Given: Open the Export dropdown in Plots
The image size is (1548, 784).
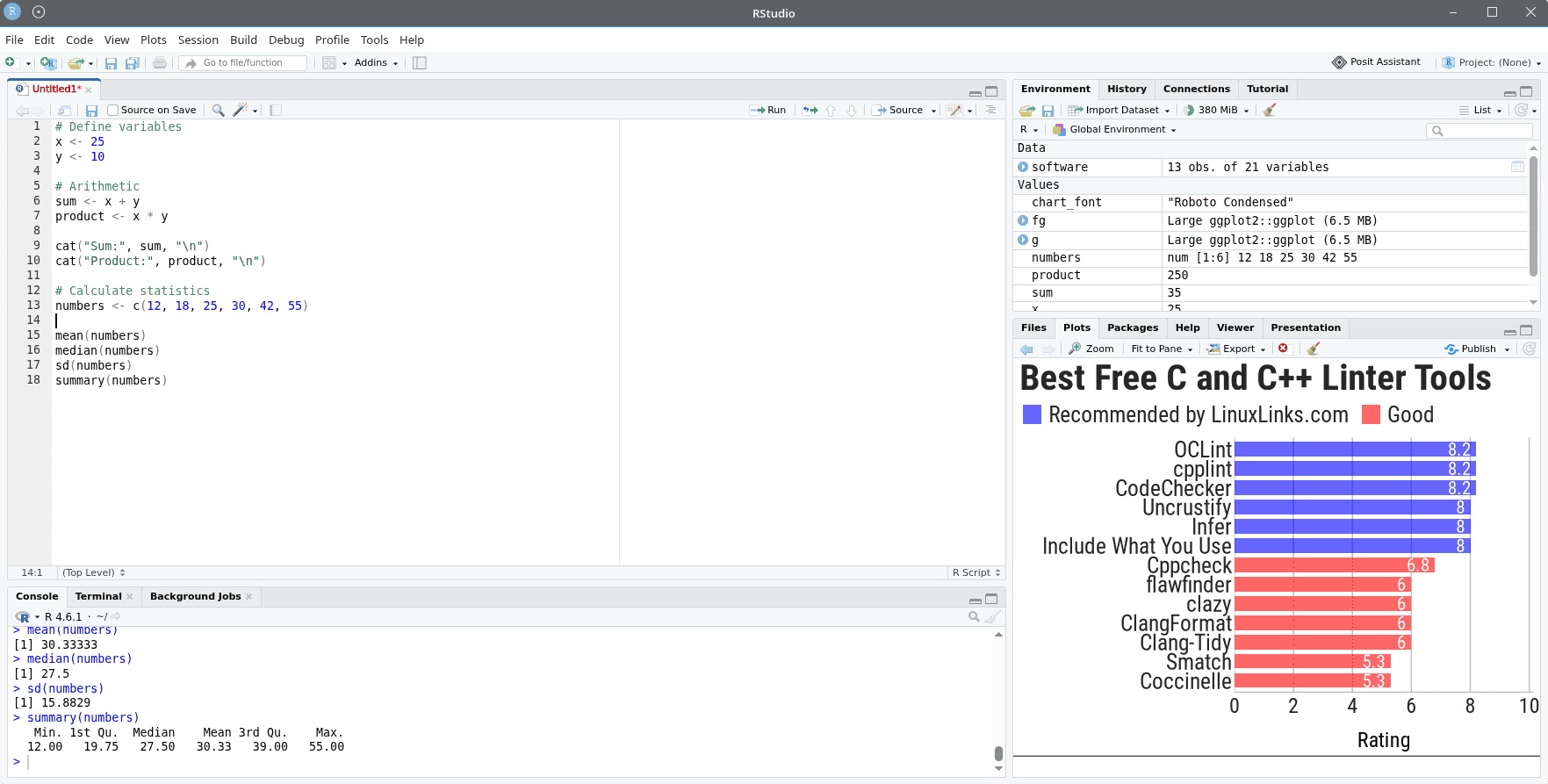Looking at the screenshot, I should [x=1236, y=349].
